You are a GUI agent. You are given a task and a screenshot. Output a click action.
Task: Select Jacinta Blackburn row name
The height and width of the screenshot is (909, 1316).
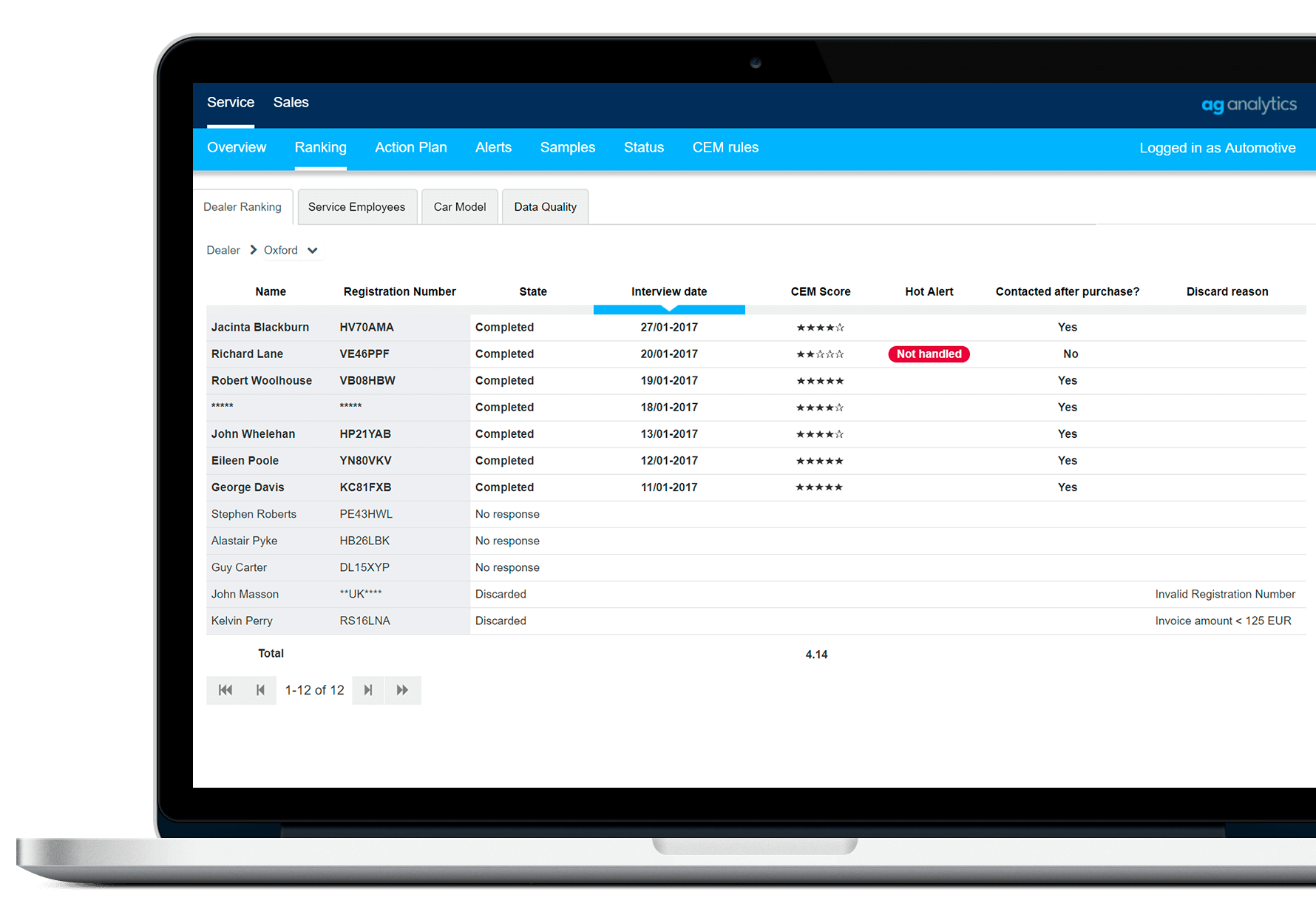point(260,327)
